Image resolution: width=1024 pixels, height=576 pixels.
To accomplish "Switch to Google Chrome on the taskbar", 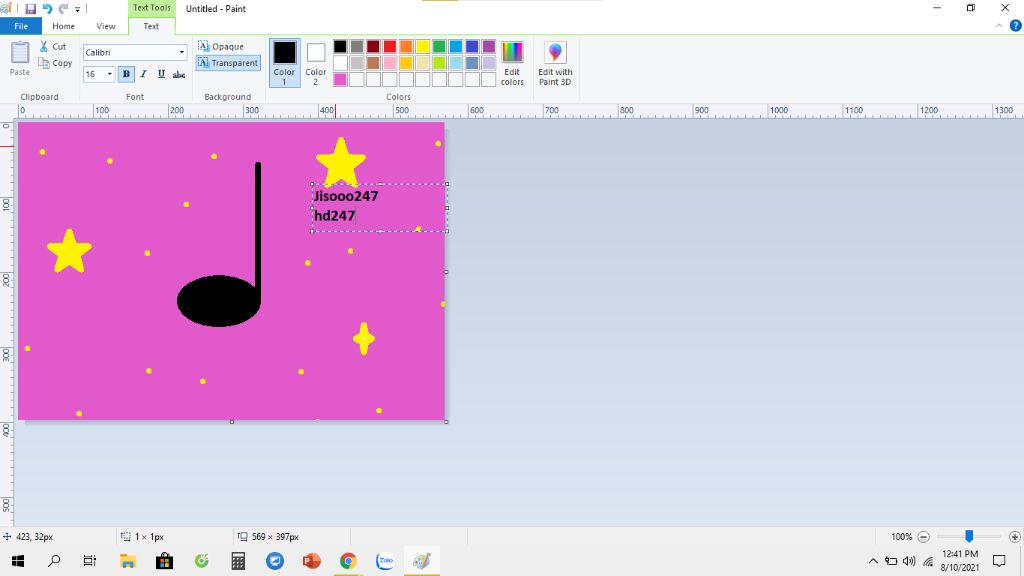I will (348, 561).
